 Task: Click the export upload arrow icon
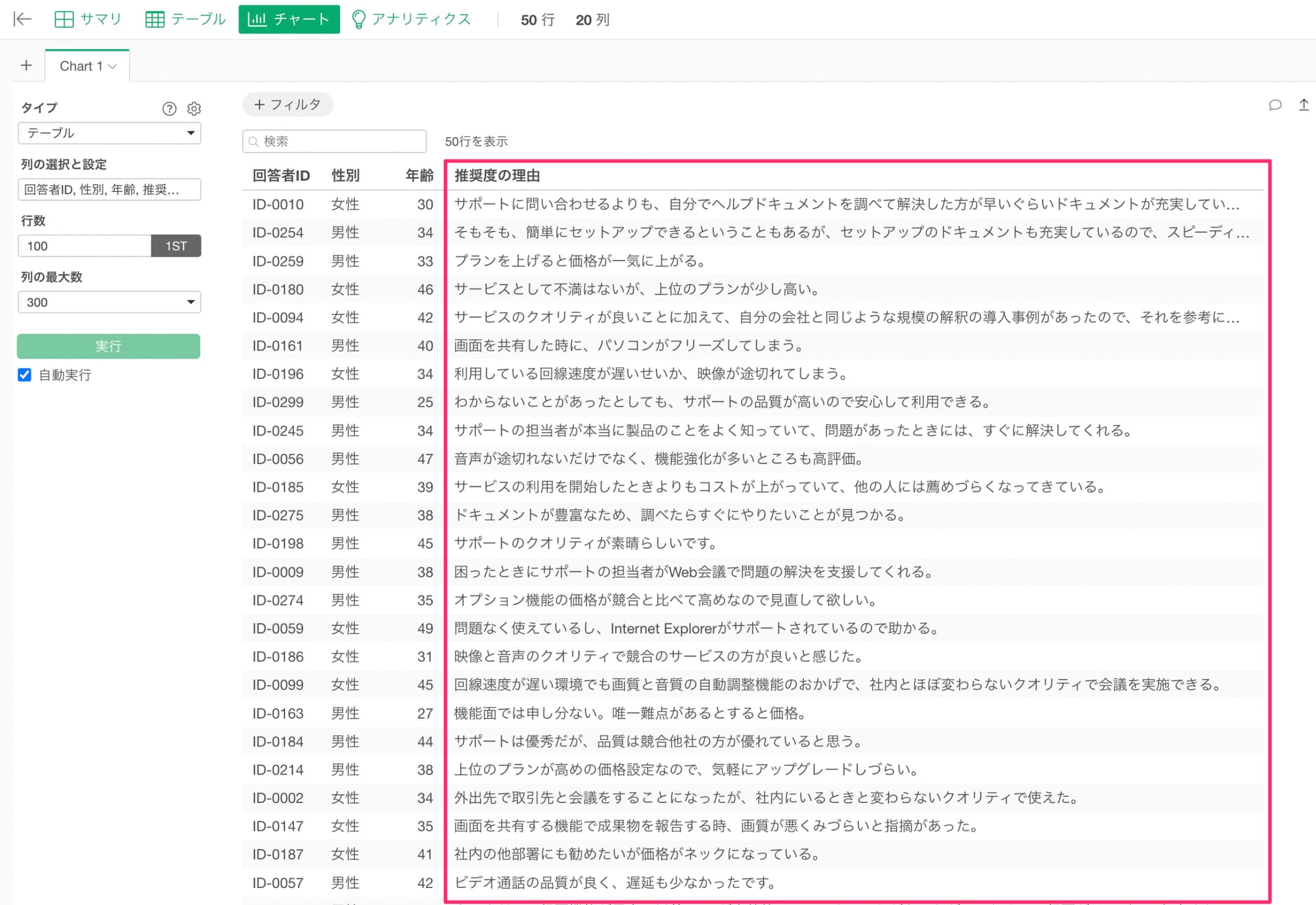pyautogui.click(x=1304, y=105)
